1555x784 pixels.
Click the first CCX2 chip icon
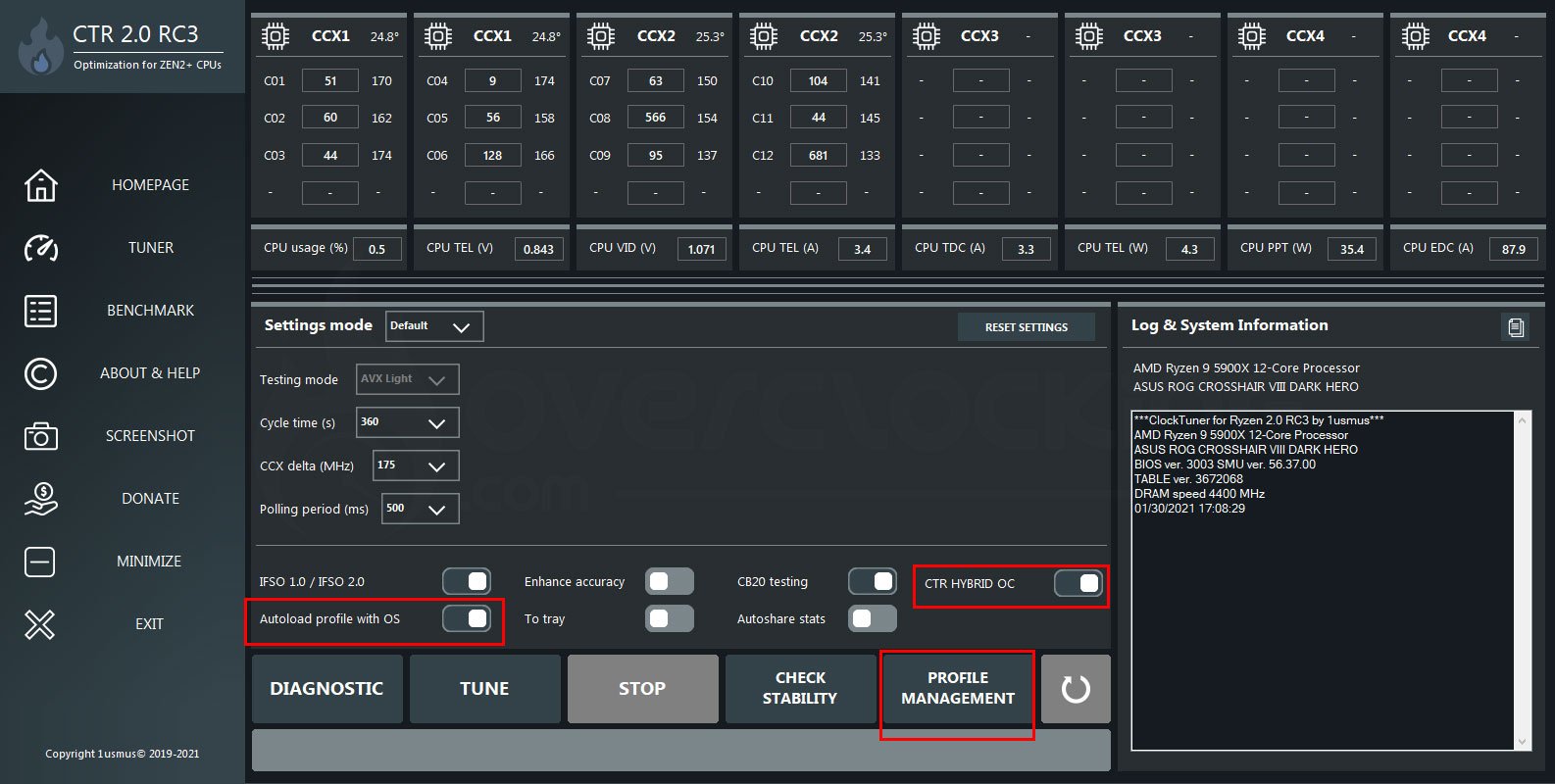[x=601, y=37]
